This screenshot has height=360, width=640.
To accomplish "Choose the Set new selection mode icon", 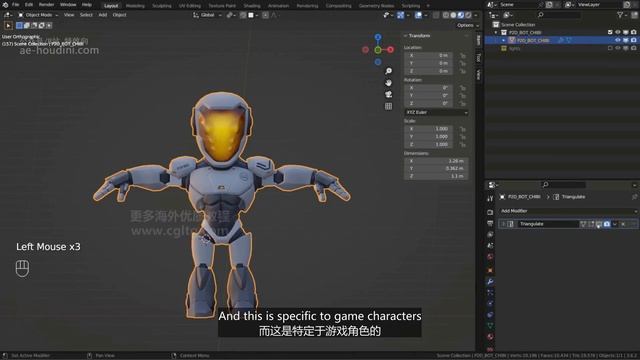I will click(x=19, y=25).
